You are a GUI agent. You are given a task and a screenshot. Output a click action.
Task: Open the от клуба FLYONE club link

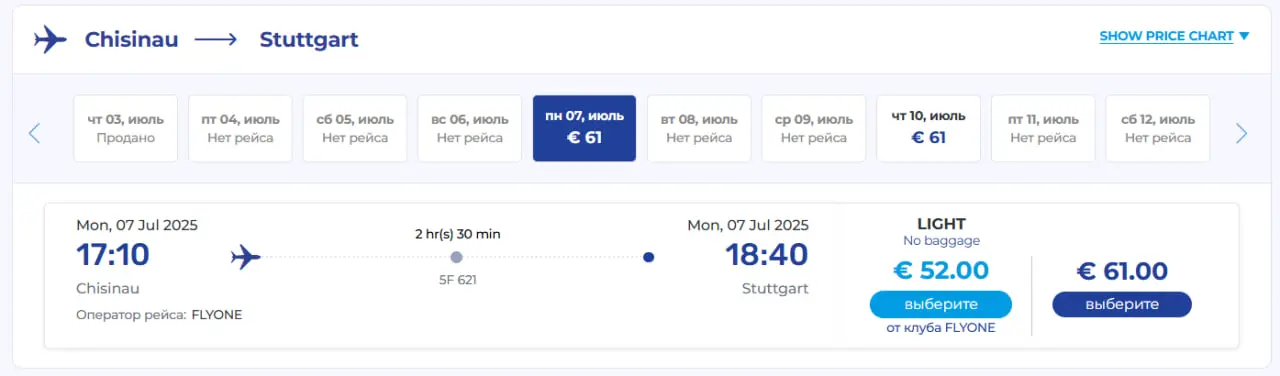[941, 328]
